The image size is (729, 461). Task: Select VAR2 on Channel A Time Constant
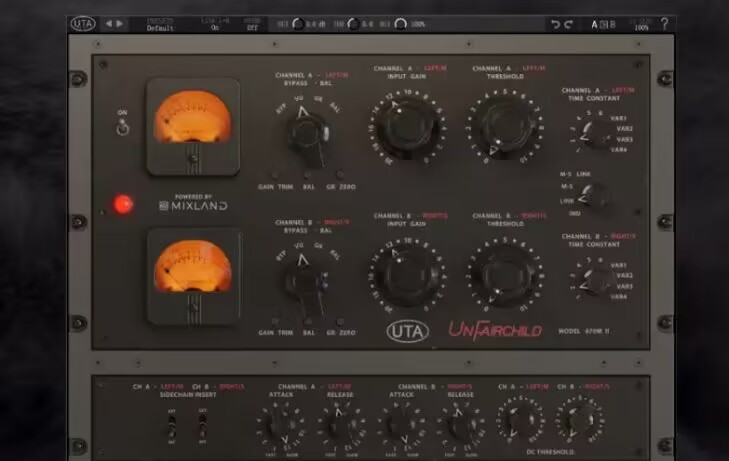coord(625,129)
